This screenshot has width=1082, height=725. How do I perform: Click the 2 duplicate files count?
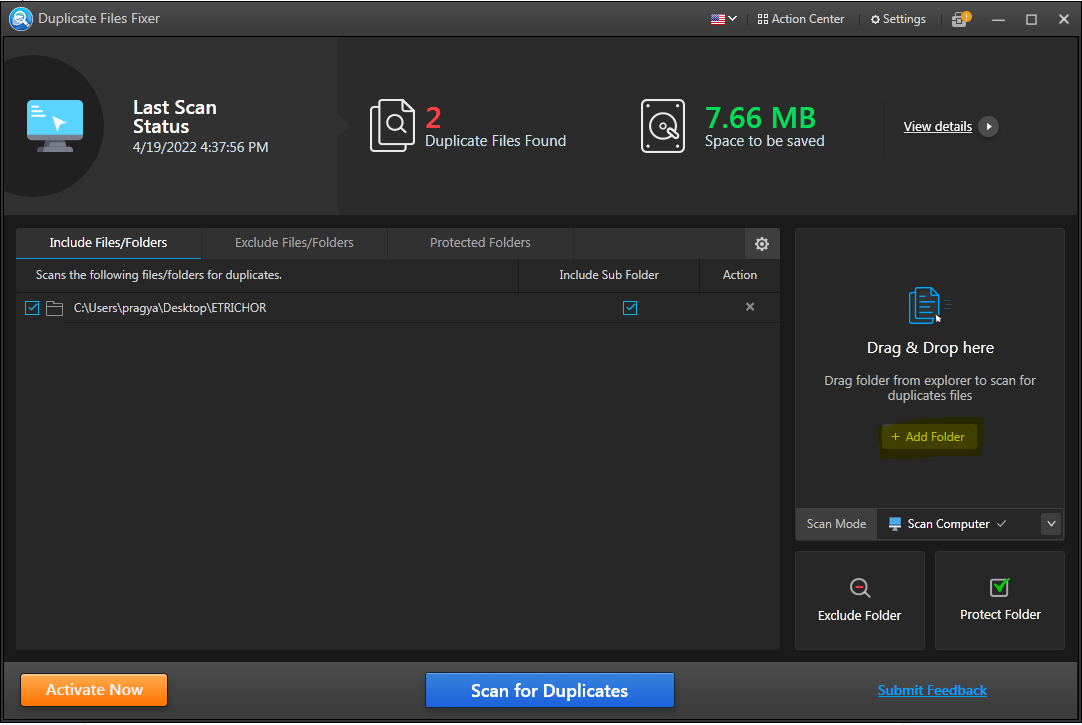(433, 119)
